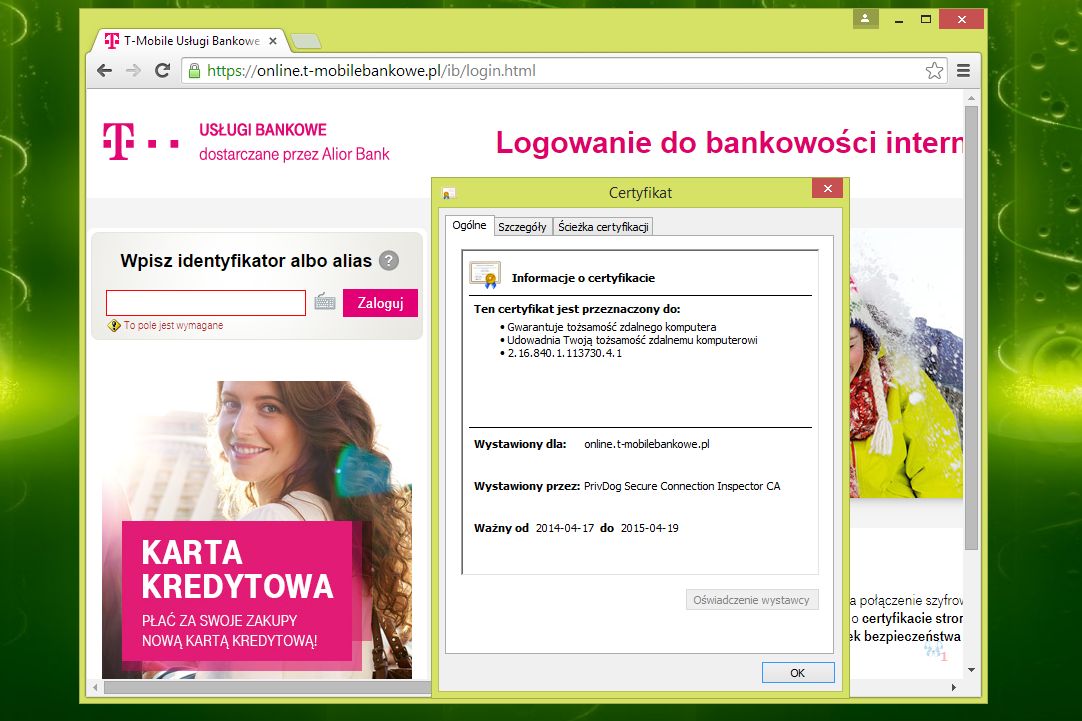Close the Certyfikat dialog
Screen dimensions: 1082x721
pos(827,188)
